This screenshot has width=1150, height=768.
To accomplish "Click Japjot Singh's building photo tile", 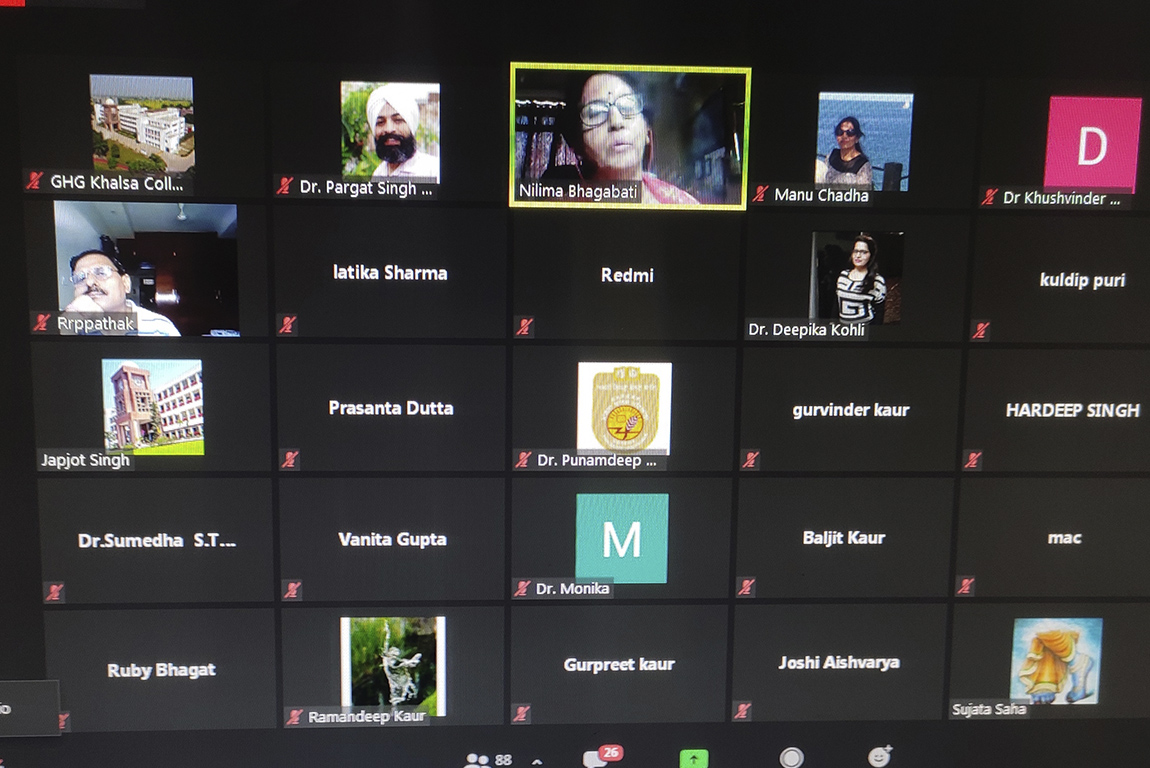I will tap(152, 406).
